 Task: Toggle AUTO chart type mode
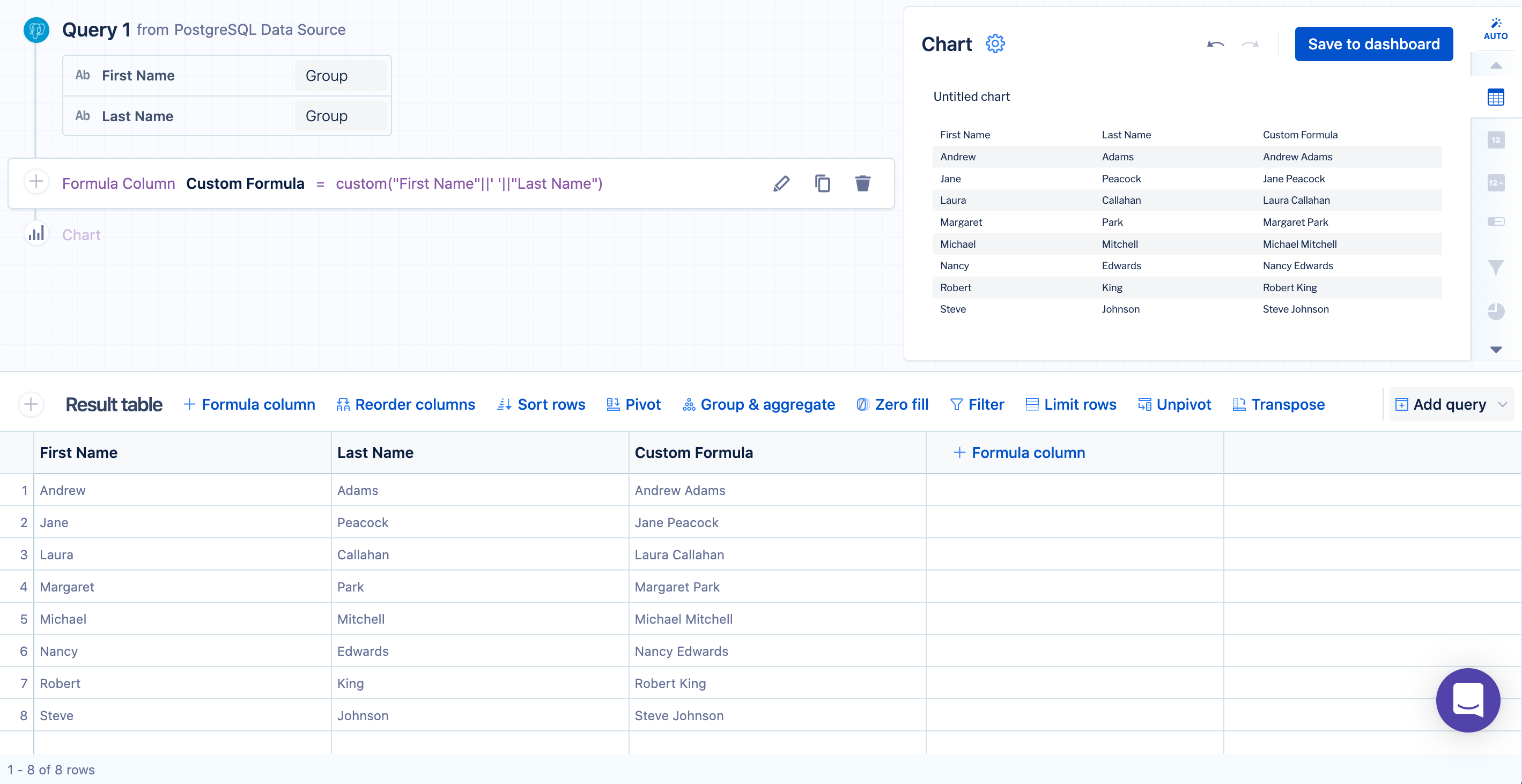[x=1495, y=28]
